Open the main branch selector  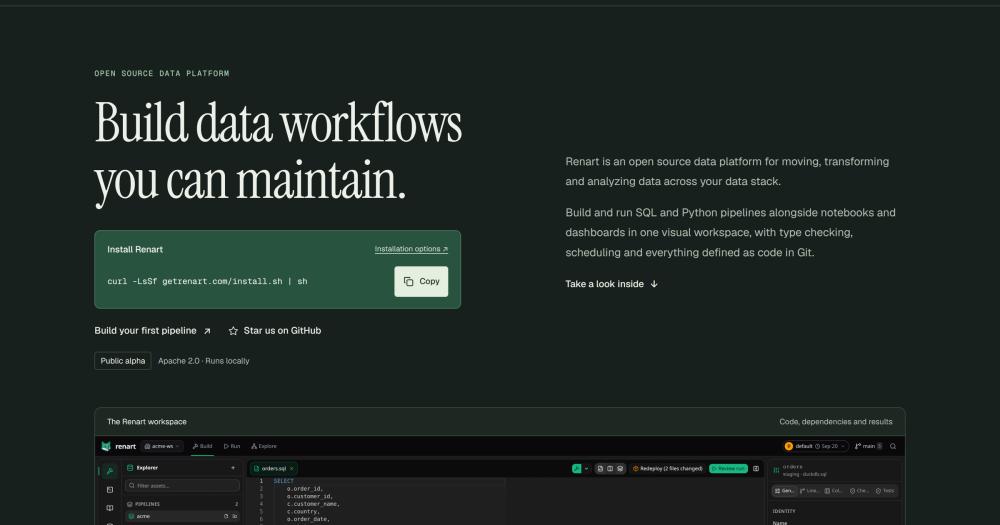(x=868, y=447)
